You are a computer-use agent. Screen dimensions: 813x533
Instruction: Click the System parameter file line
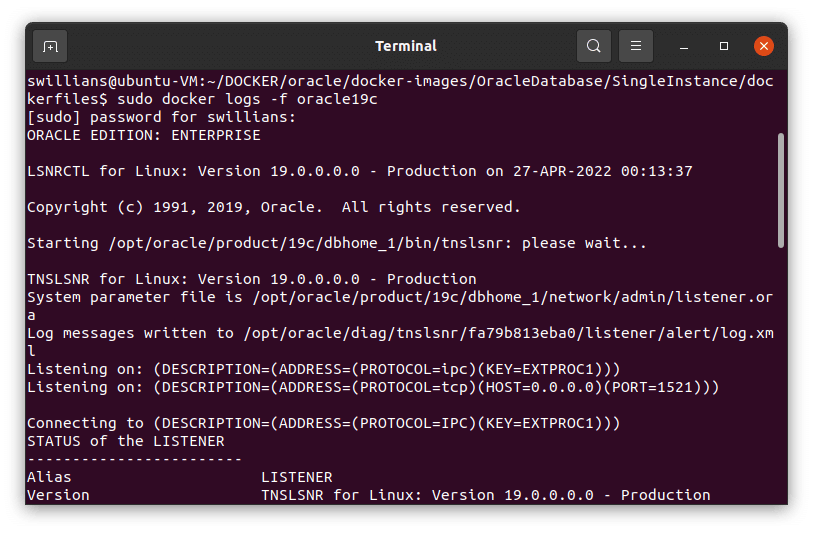click(x=359, y=297)
